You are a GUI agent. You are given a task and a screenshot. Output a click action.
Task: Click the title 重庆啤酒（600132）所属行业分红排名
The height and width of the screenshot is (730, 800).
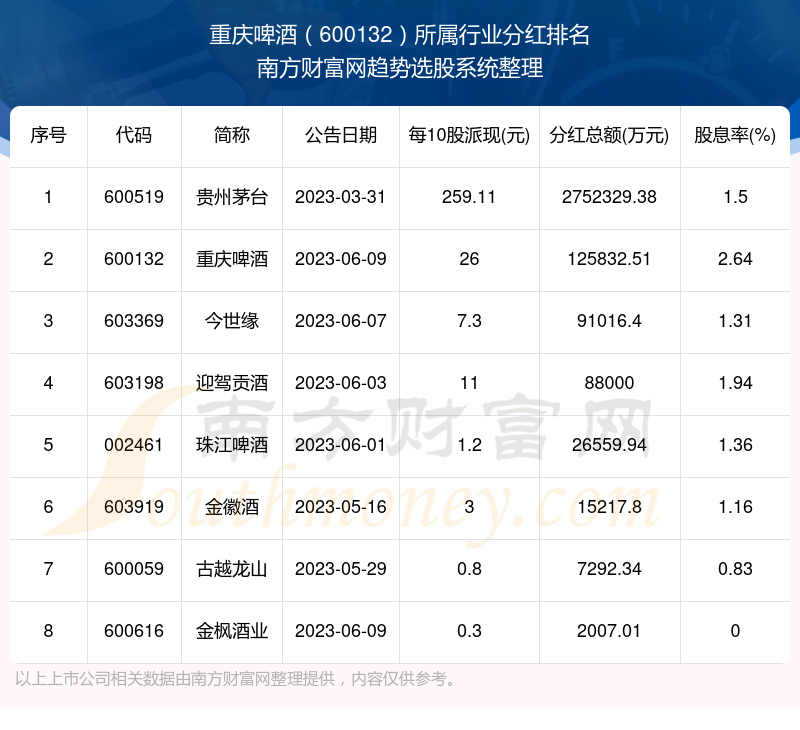click(x=399, y=35)
